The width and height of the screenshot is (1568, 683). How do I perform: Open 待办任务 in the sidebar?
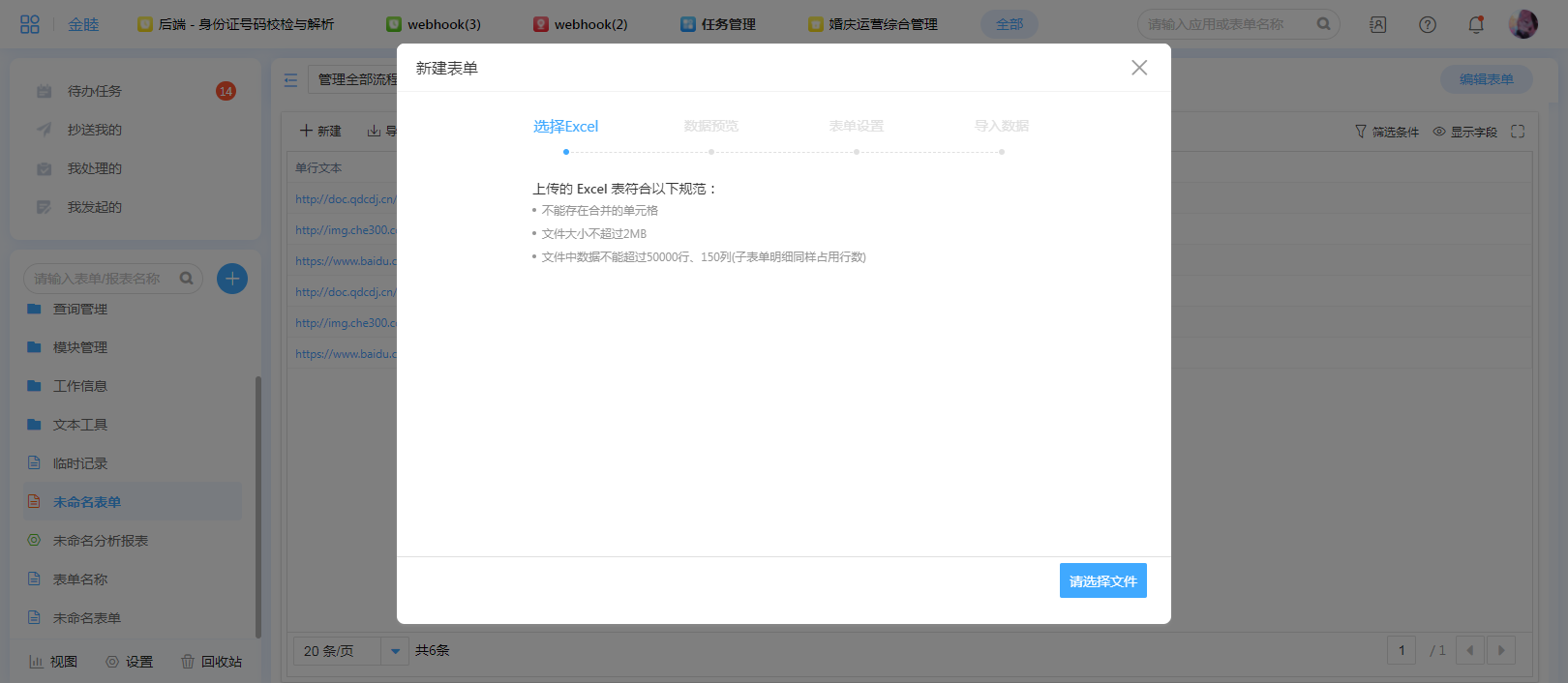[x=95, y=91]
